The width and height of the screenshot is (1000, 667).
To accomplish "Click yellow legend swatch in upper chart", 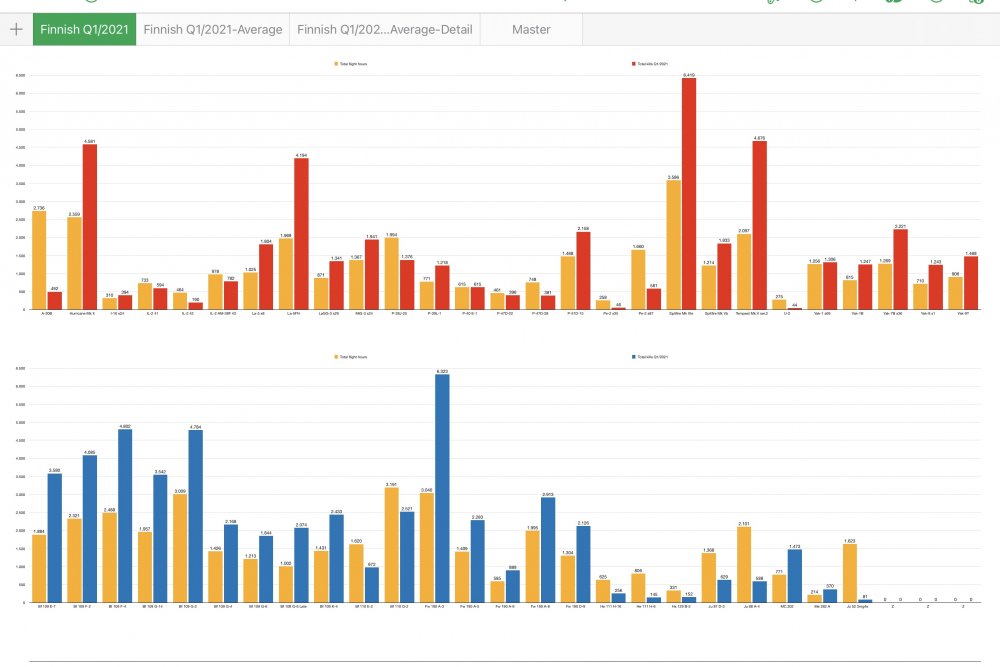I will 336,64.
